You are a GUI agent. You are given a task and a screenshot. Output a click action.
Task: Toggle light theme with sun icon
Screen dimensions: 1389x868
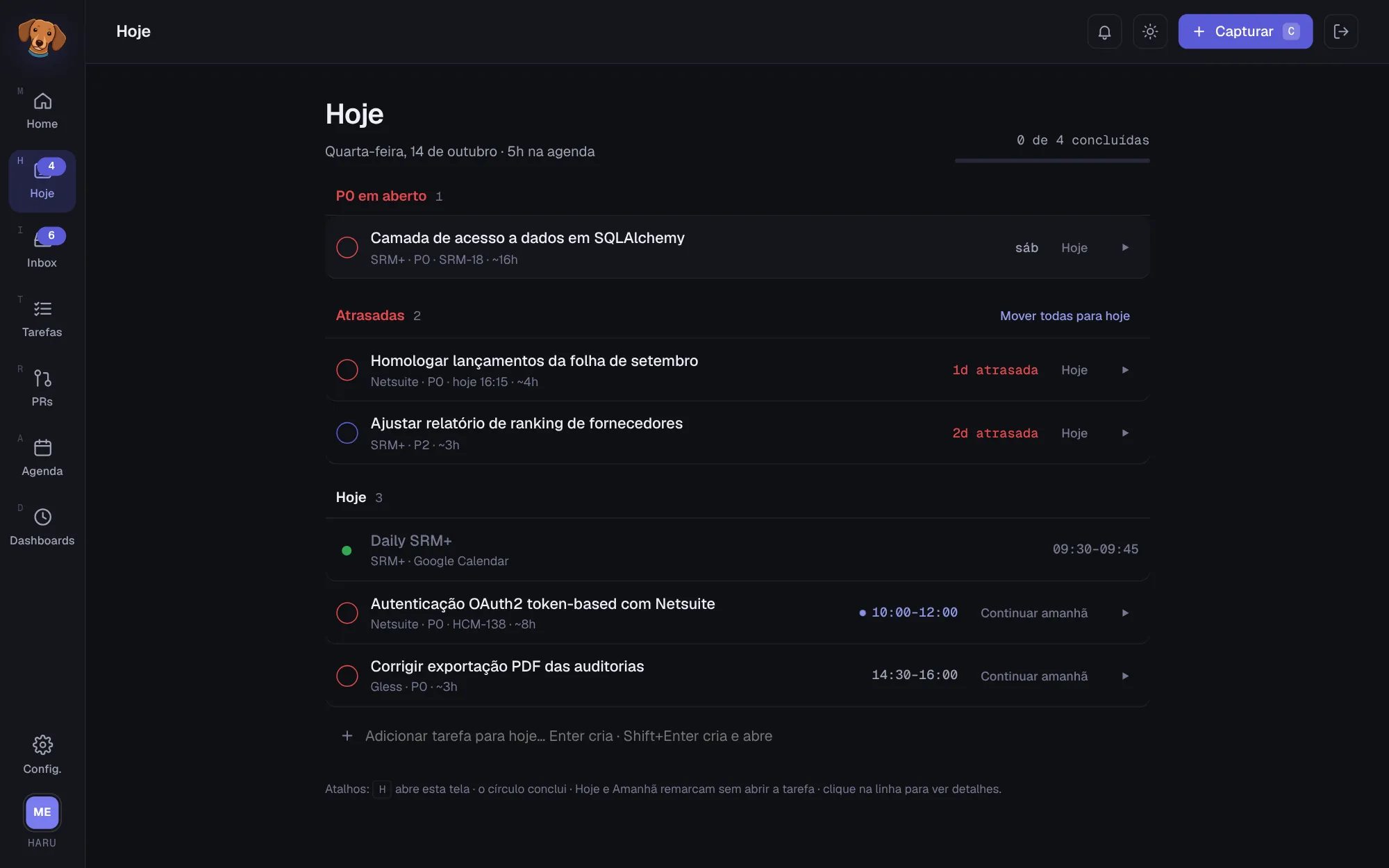point(1150,31)
